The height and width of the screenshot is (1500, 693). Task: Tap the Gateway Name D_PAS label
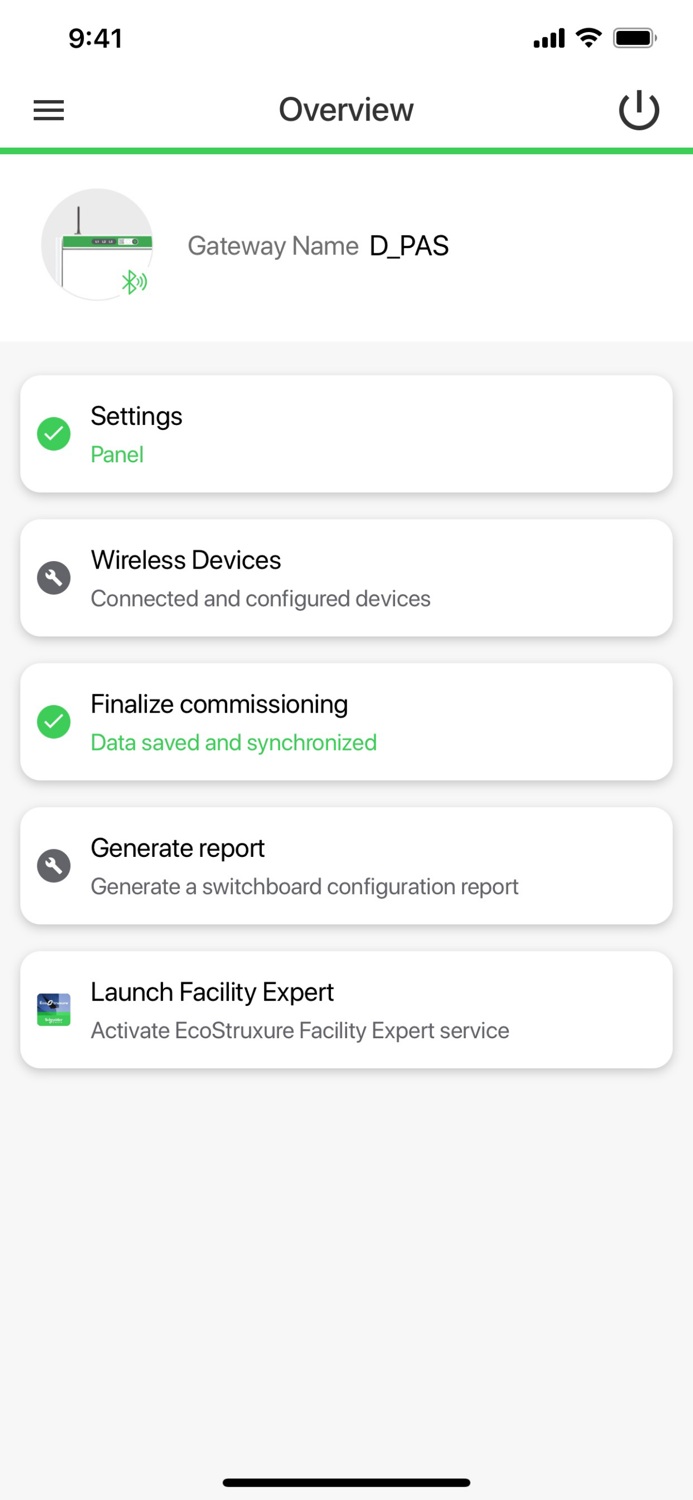tap(318, 245)
